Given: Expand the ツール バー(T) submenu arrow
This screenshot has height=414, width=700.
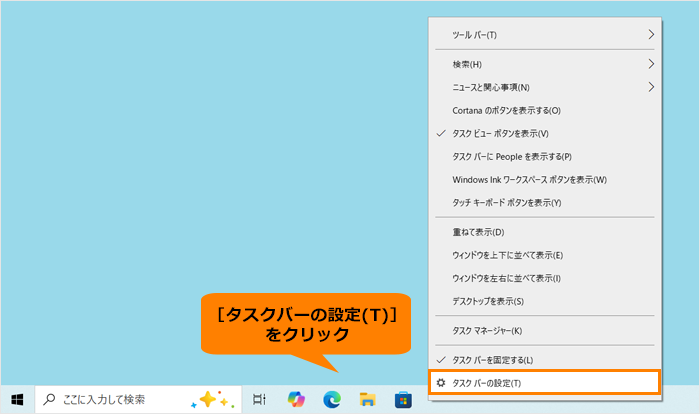Looking at the screenshot, I should tap(651, 34).
